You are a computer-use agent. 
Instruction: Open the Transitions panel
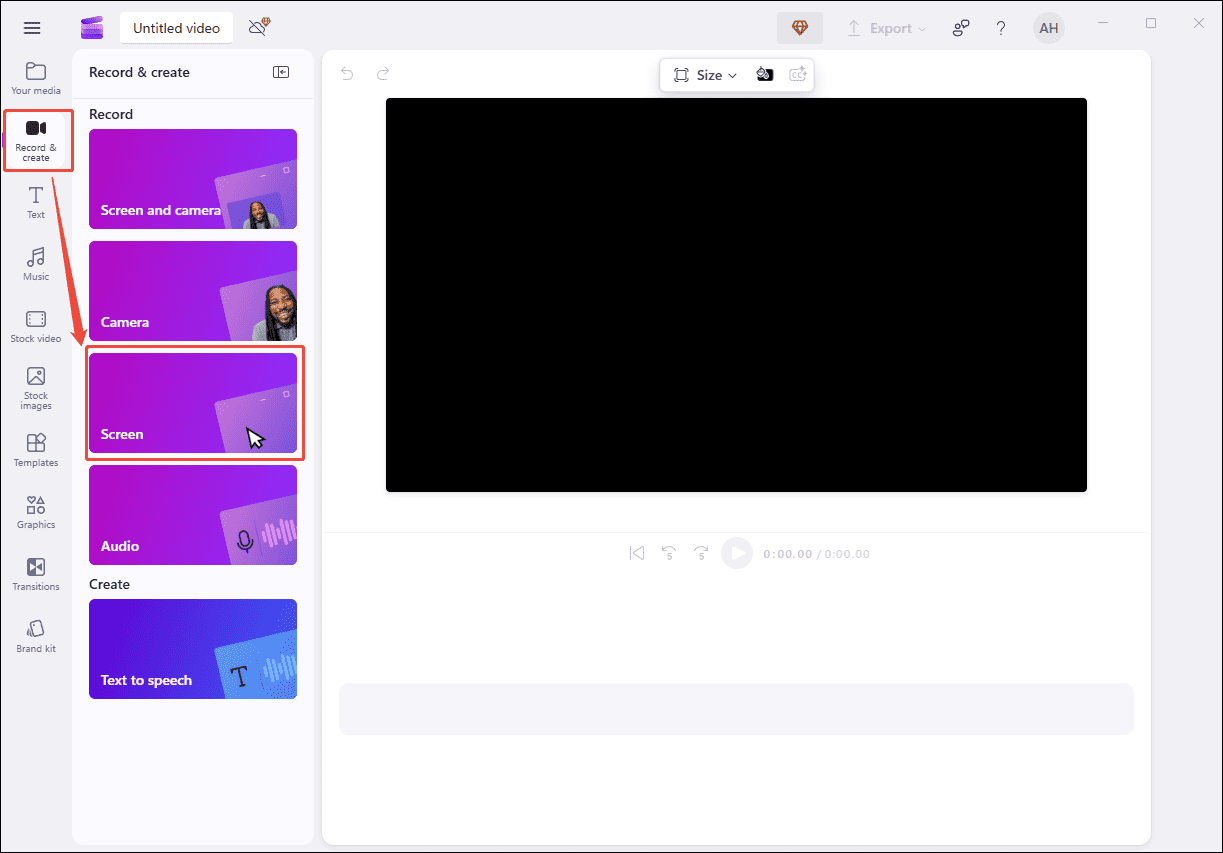pos(35,574)
